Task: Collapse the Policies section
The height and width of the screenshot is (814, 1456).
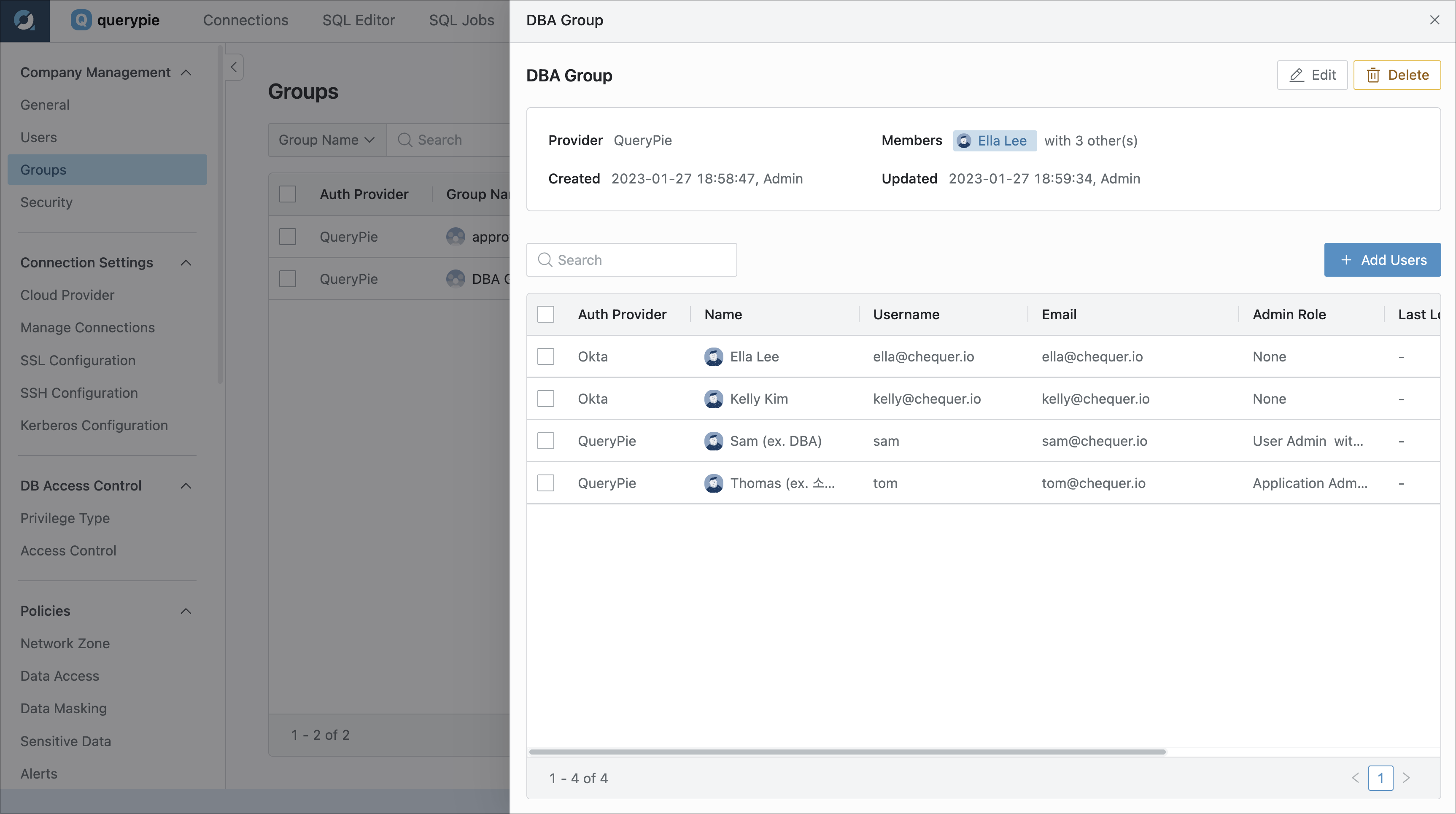Action: click(x=186, y=612)
